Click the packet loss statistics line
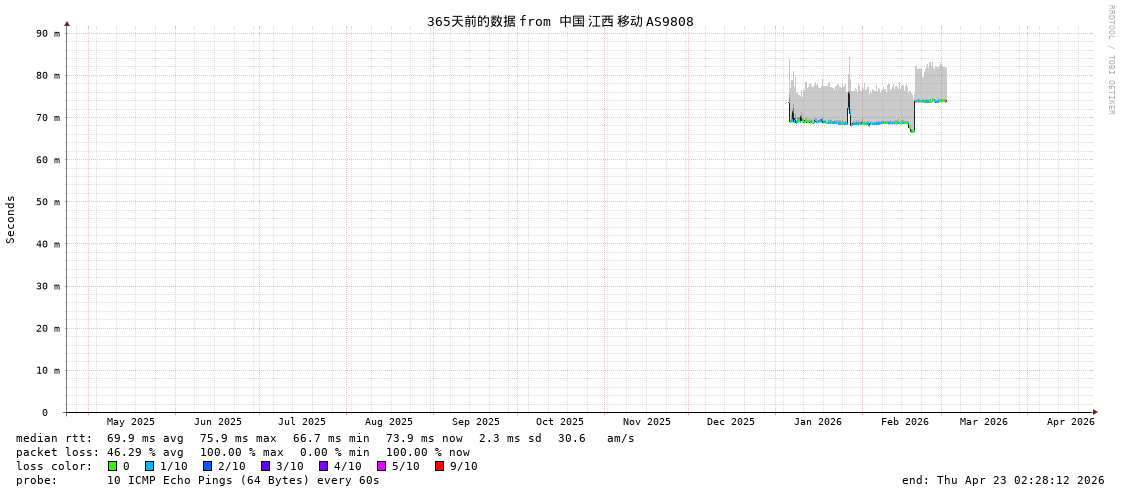The width and height of the screenshot is (1121, 494). pos(243,452)
